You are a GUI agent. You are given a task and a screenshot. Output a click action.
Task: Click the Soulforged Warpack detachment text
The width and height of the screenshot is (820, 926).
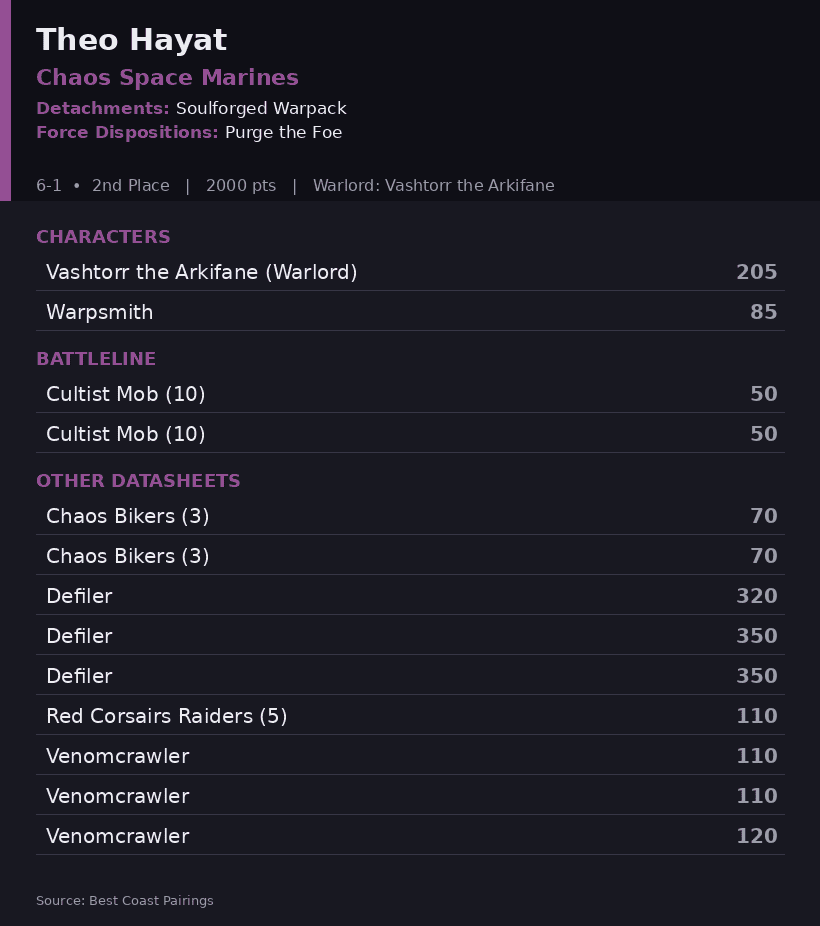pos(261,109)
